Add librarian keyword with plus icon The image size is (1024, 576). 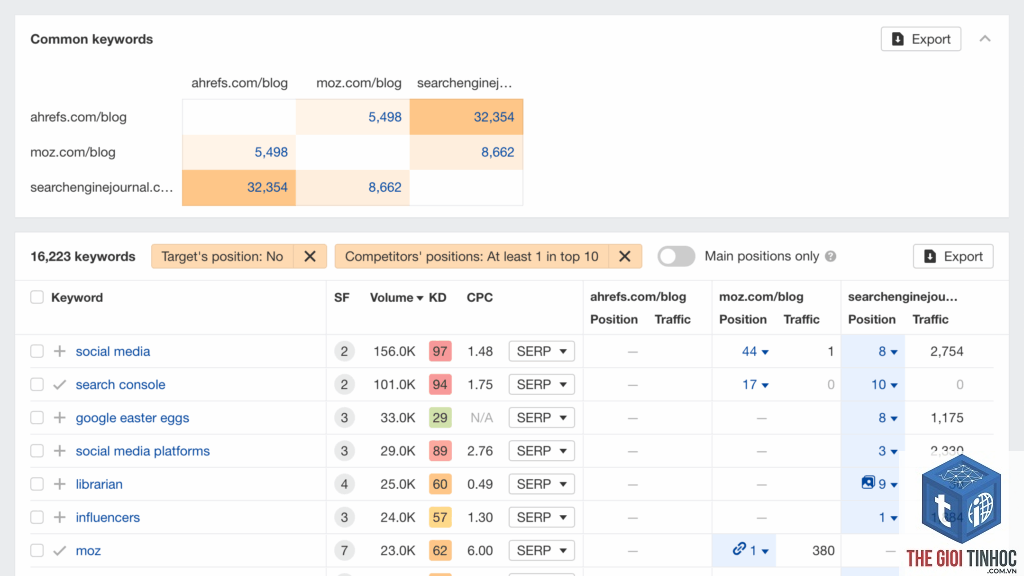(59, 485)
